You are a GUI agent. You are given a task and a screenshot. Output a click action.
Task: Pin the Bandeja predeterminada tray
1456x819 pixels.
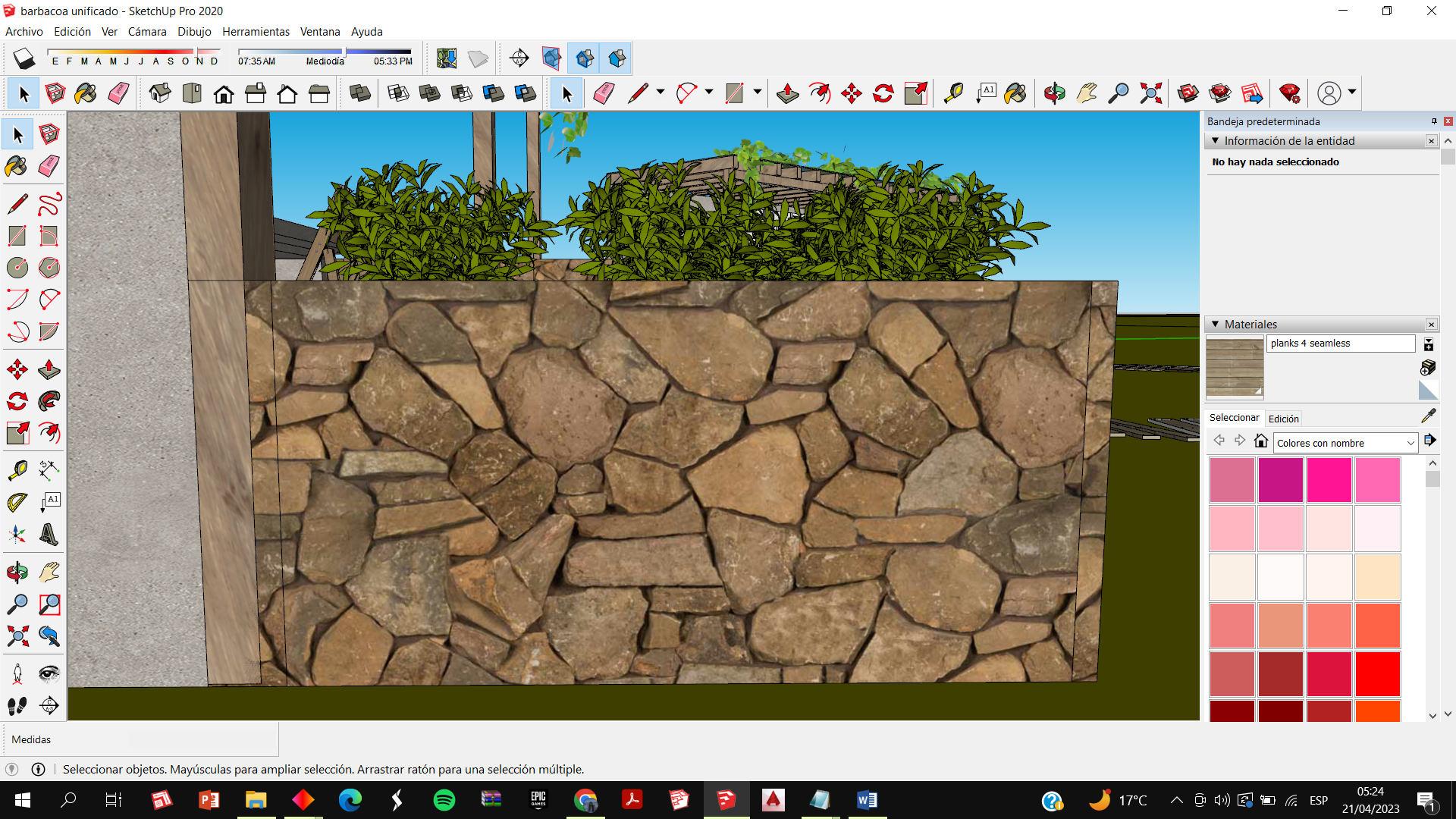pos(1434,121)
